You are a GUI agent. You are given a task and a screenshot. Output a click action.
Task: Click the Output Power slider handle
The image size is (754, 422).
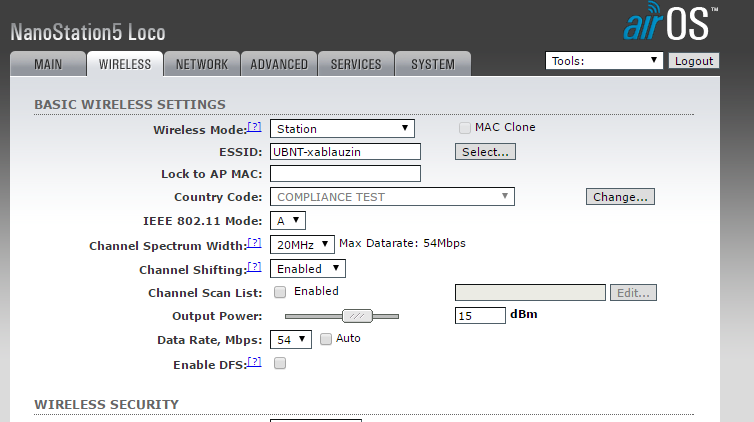pos(357,316)
